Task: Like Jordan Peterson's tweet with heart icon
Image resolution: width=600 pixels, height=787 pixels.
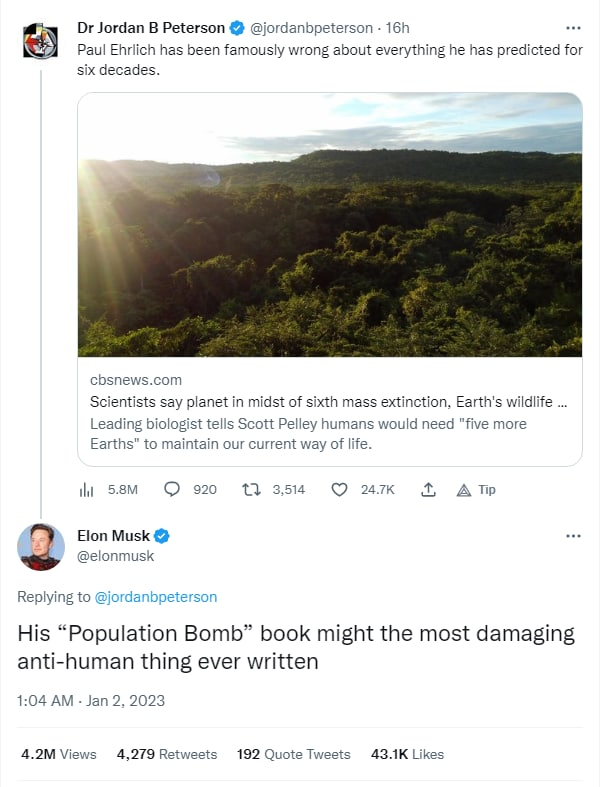Action: pyautogui.click(x=338, y=489)
